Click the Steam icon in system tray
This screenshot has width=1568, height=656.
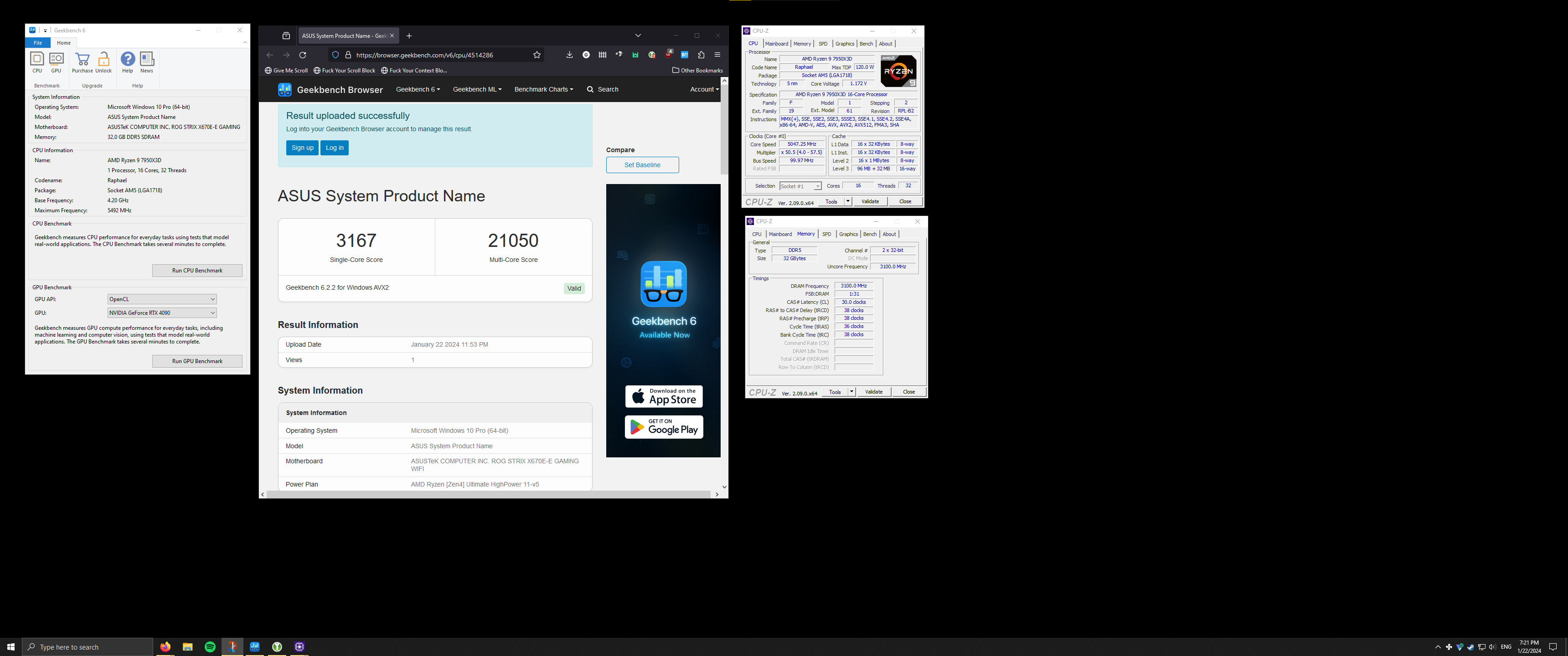pos(1470,647)
